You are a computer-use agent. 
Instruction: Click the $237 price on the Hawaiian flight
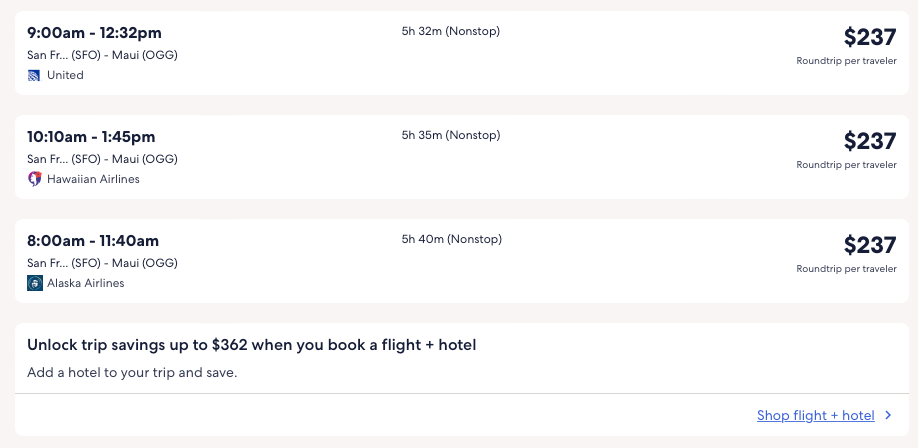pos(869,141)
